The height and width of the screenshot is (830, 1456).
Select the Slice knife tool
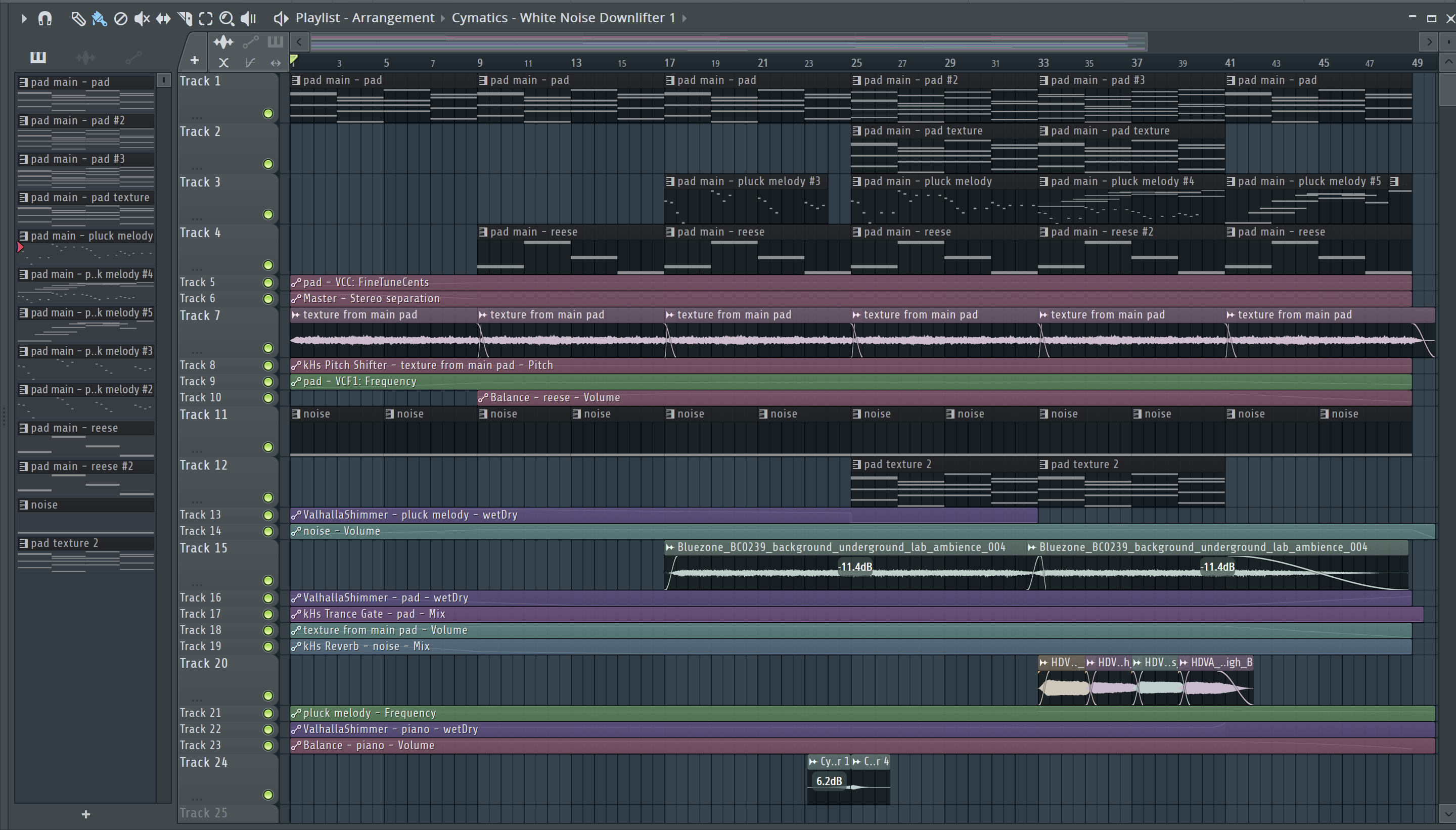point(185,18)
